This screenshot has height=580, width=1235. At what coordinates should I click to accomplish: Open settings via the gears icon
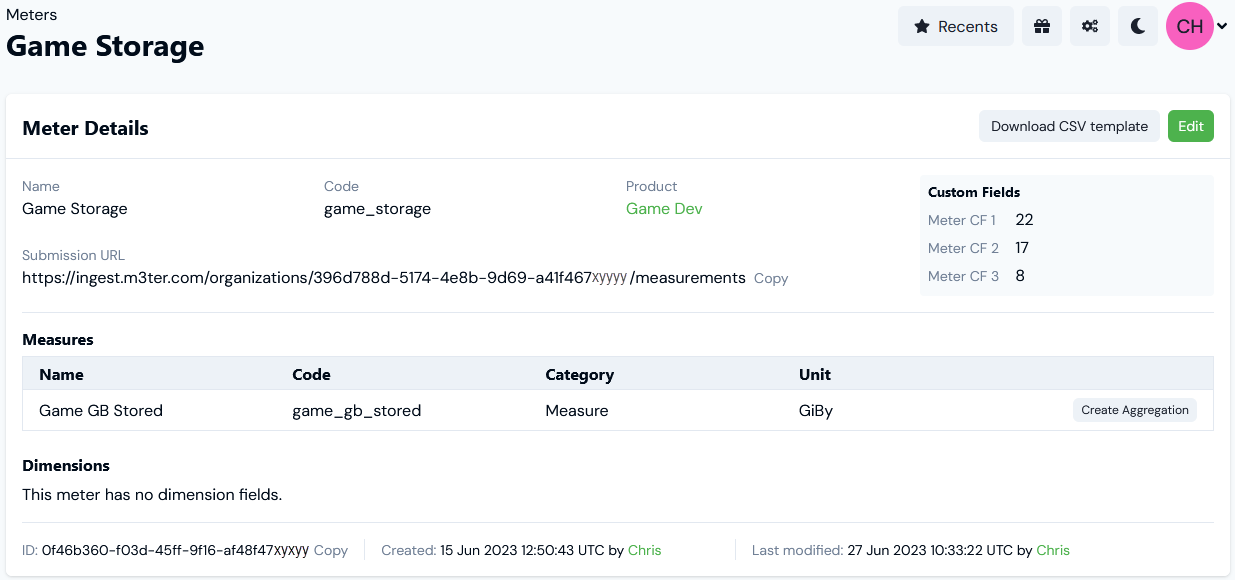click(x=1089, y=26)
